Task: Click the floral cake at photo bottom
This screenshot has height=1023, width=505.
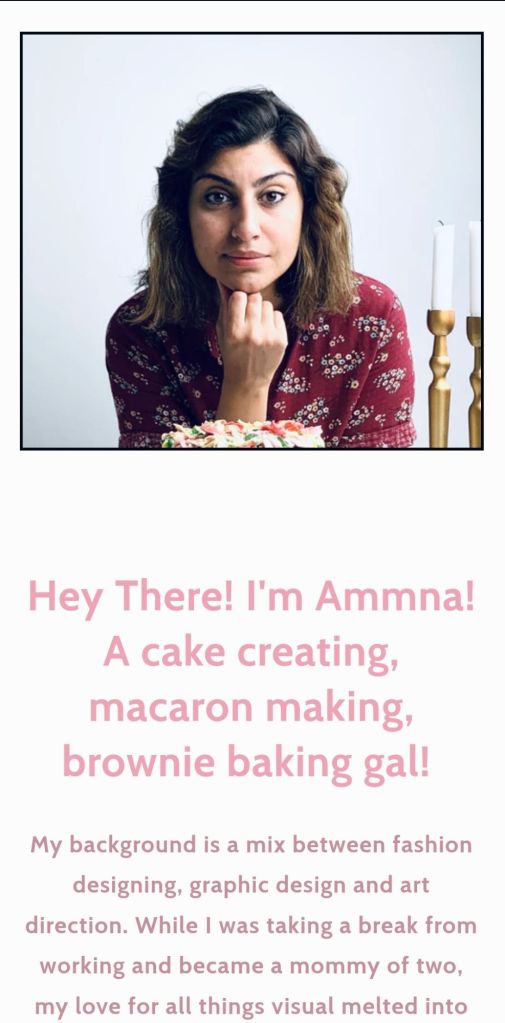Action: tap(243, 435)
